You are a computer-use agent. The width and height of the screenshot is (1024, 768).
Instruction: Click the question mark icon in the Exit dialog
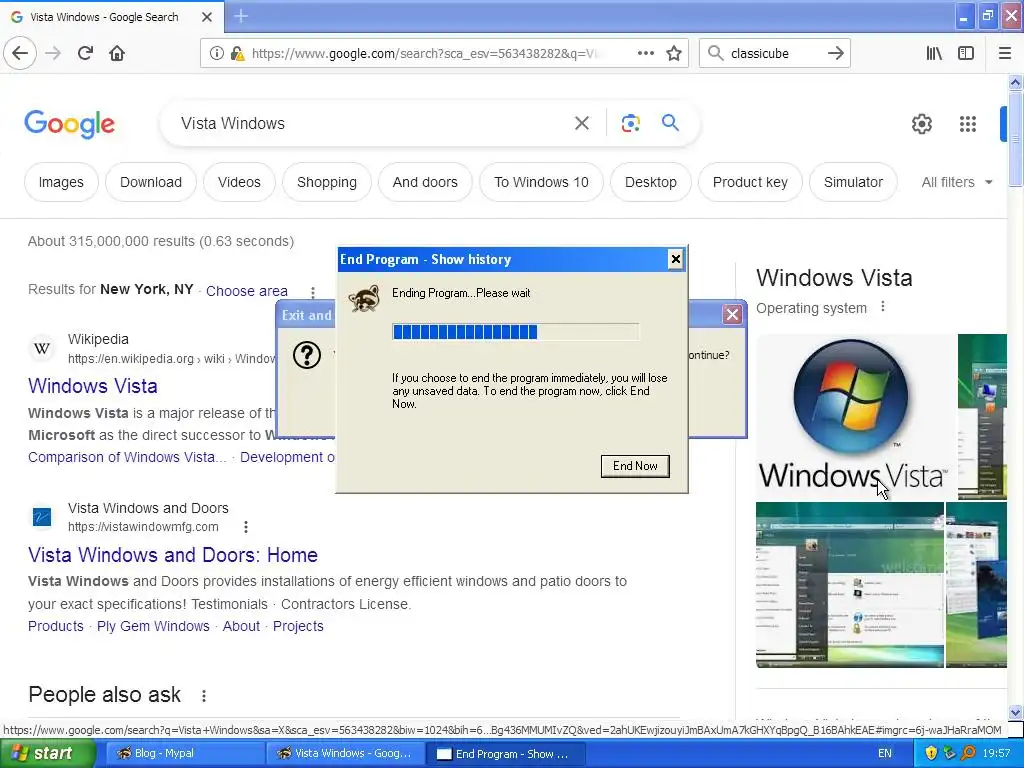pos(306,355)
